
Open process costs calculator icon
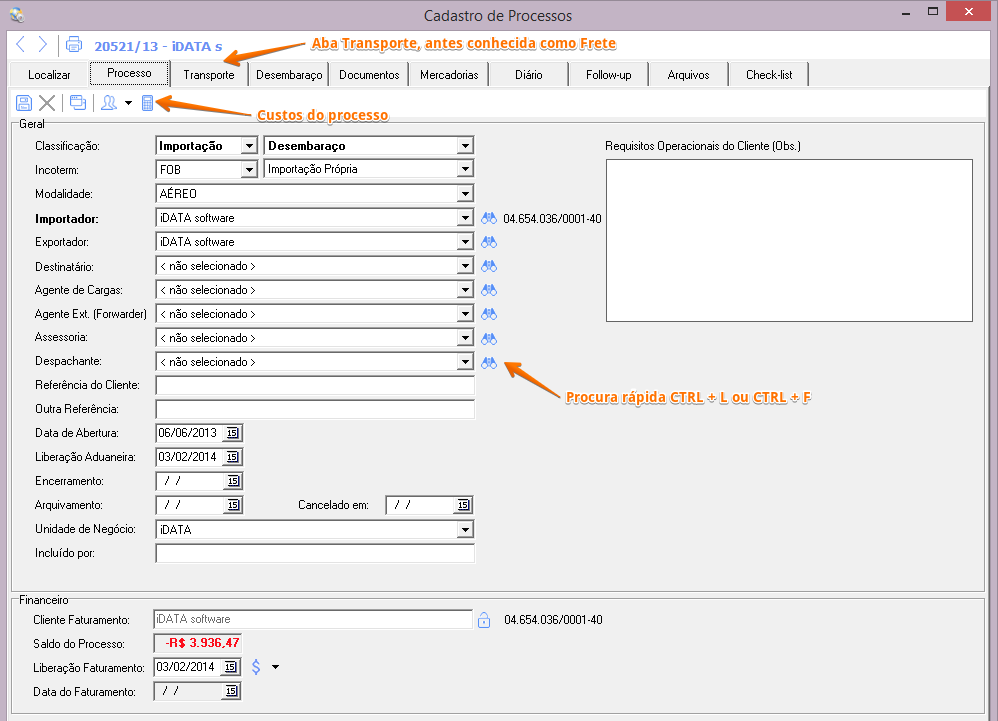pyautogui.click(x=148, y=103)
